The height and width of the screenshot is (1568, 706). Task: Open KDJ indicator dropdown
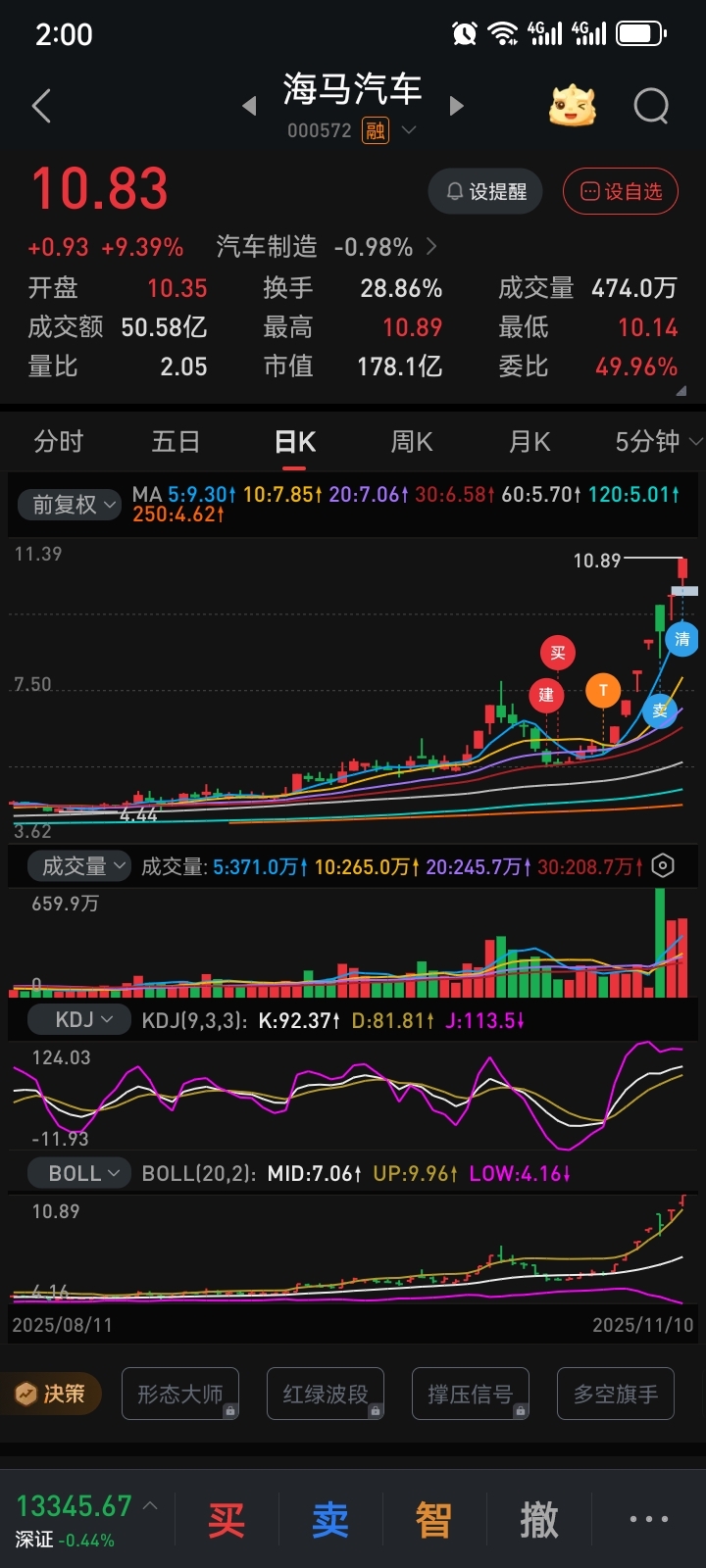[80, 1020]
